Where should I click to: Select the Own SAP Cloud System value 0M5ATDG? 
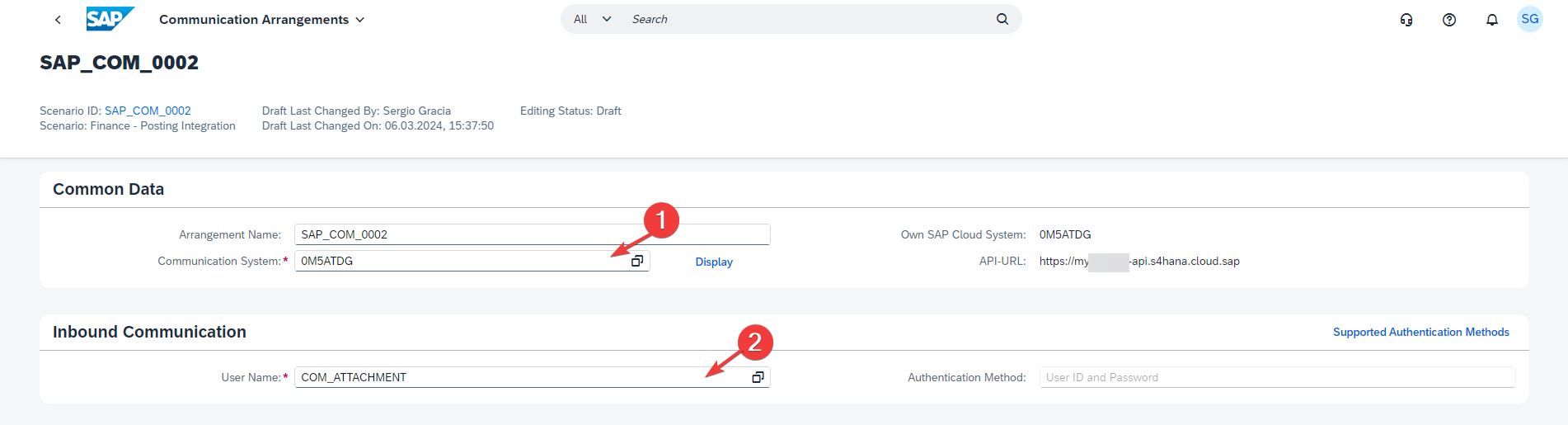[x=1065, y=234]
